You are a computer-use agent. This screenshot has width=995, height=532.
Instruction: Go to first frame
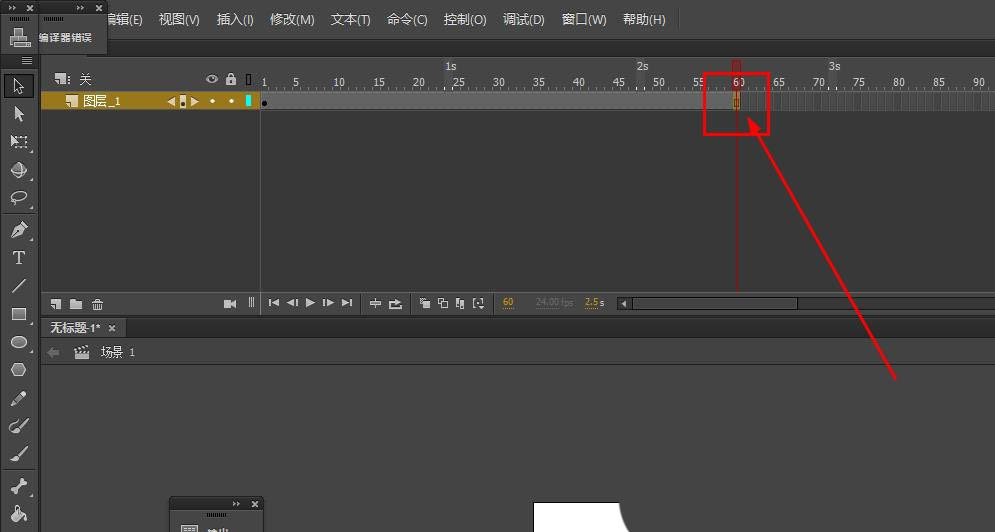273,303
